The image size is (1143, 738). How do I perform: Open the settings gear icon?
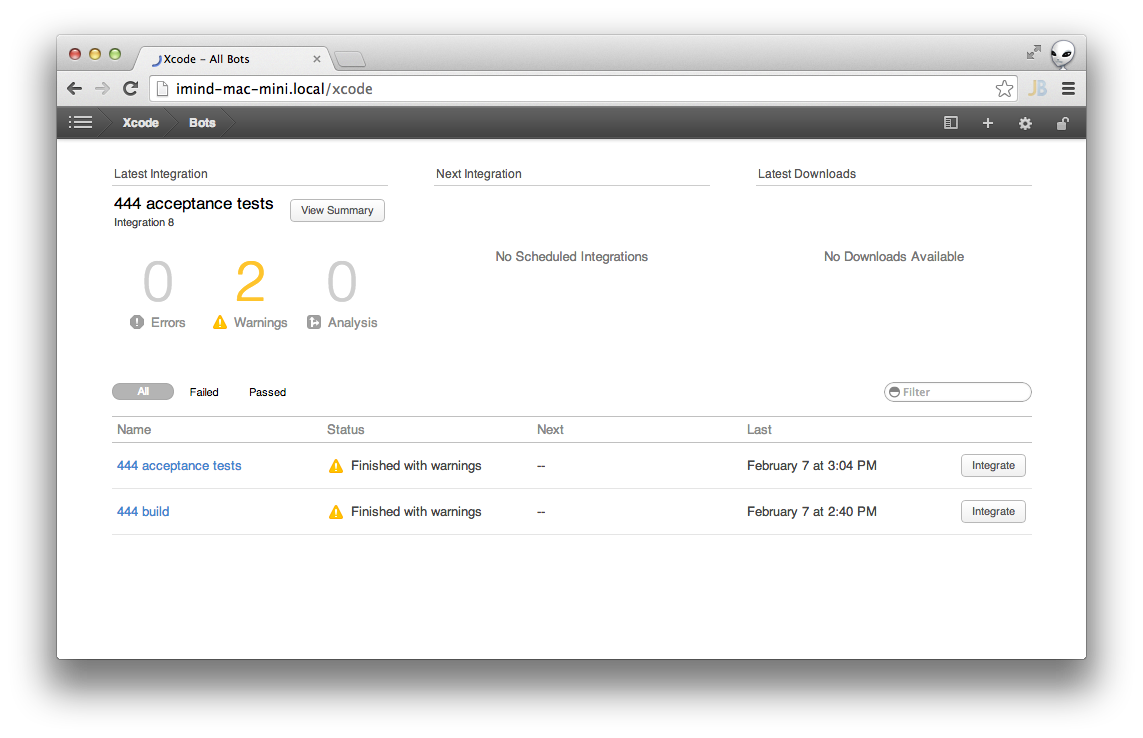(x=1025, y=123)
